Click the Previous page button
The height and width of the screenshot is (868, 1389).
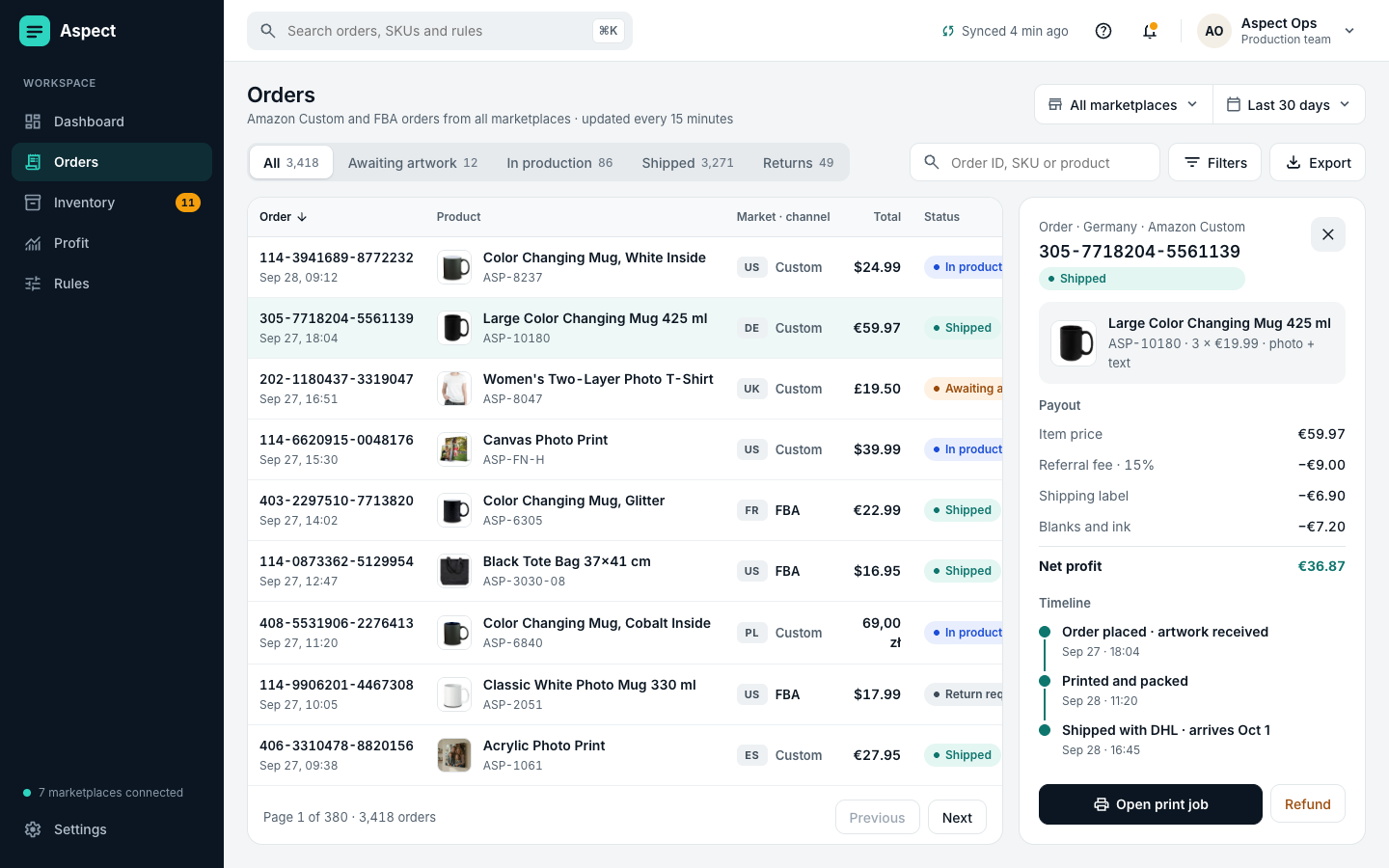pyautogui.click(x=877, y=818)
